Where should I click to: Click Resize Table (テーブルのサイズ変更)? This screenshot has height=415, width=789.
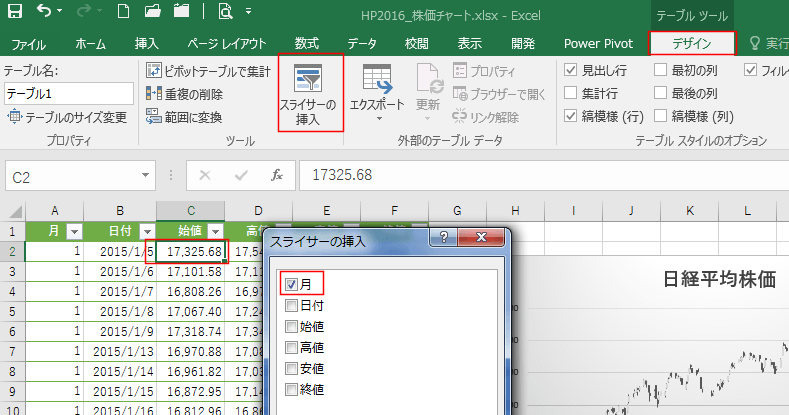click(x=68, y=117)
